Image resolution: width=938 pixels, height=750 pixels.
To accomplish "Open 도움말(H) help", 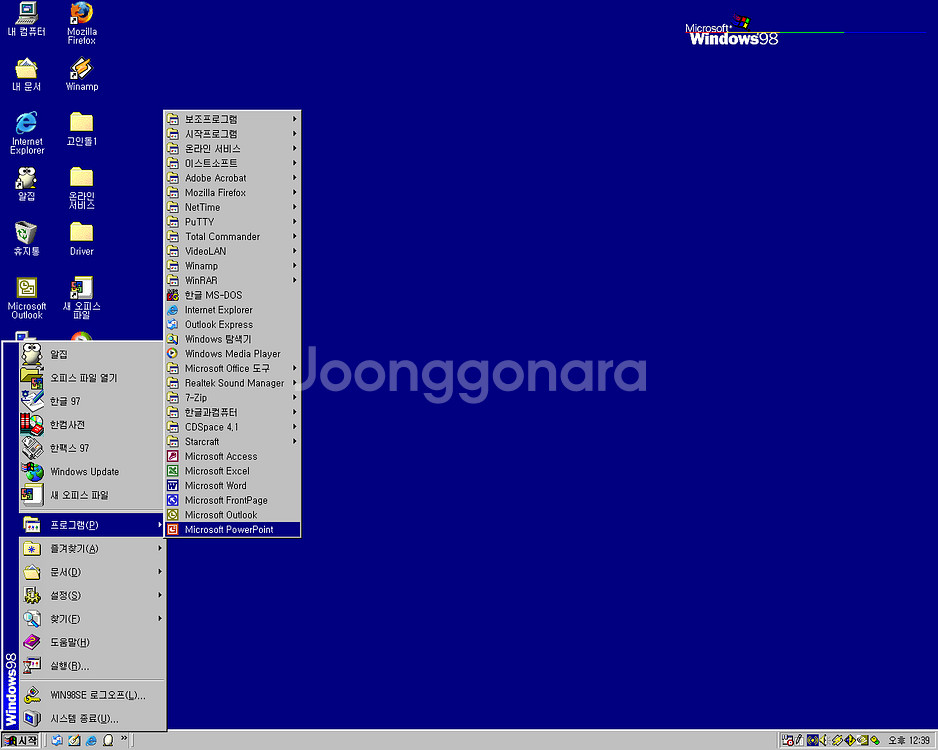I will click(92, 642).
